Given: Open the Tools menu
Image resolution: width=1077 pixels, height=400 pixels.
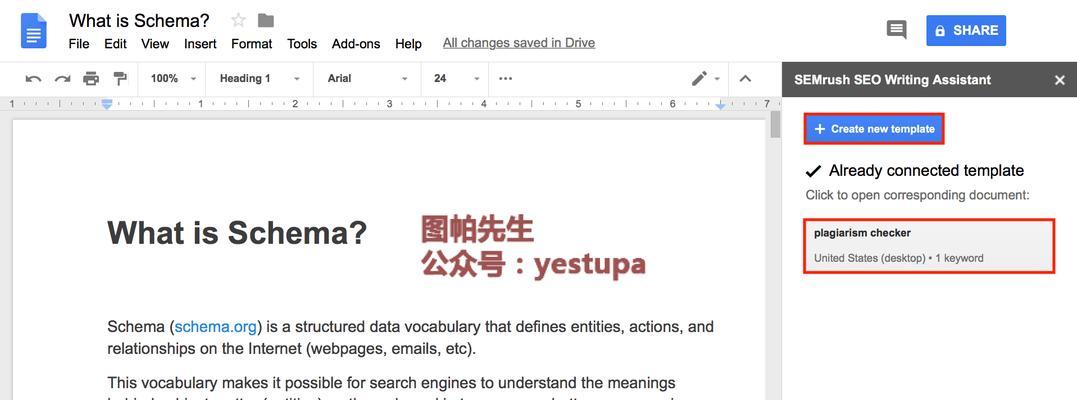Looking at the screenshot, I should point(302,43).
